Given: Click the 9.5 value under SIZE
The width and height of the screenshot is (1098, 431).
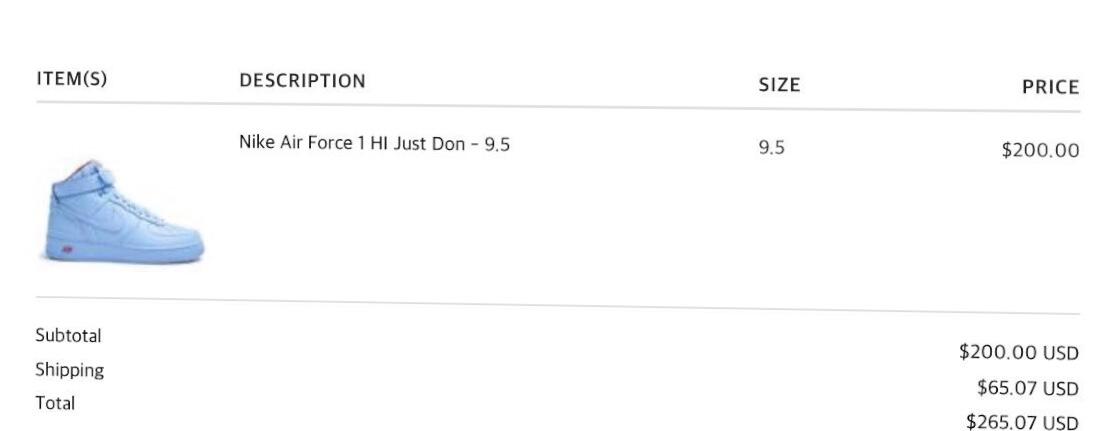Looking at the screenshot, I should (x=771, y=148).
